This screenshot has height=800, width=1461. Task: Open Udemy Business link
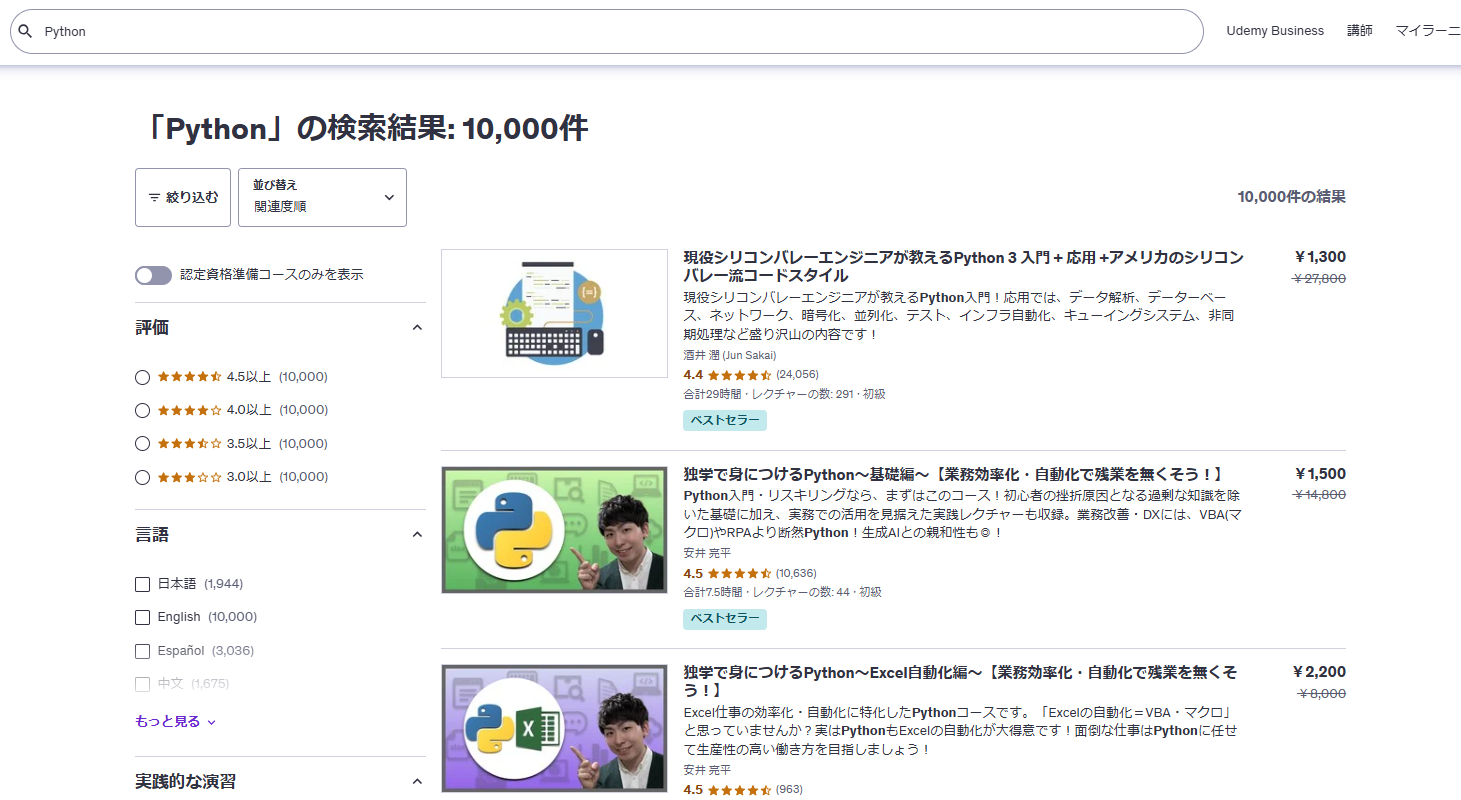(x=1275, y=31)
